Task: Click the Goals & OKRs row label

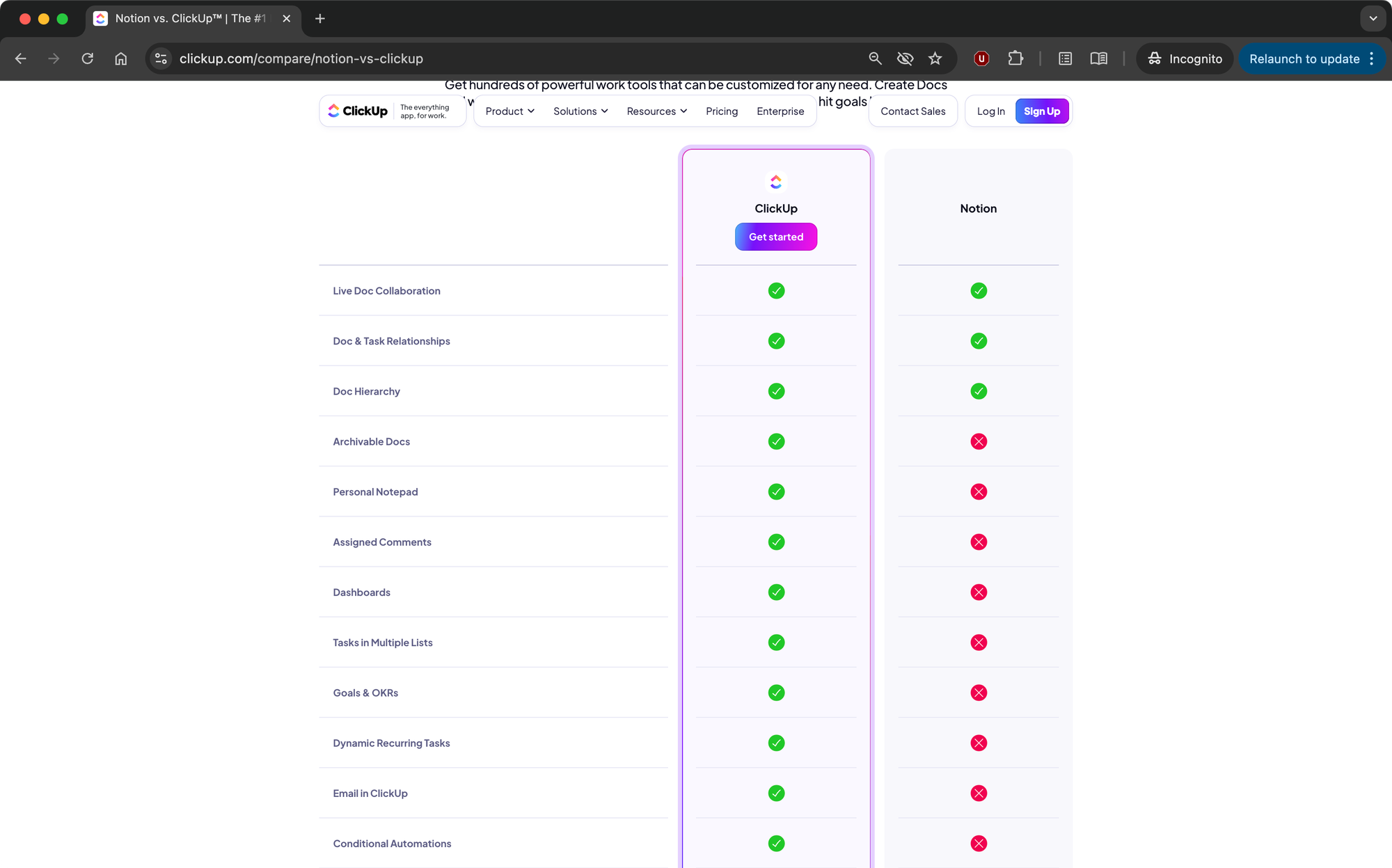Action: coord(365,693)
